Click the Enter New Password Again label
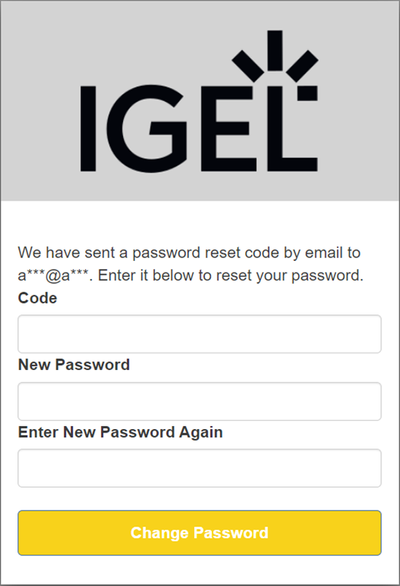The image size is (400, 586). (x=120, y=432)
